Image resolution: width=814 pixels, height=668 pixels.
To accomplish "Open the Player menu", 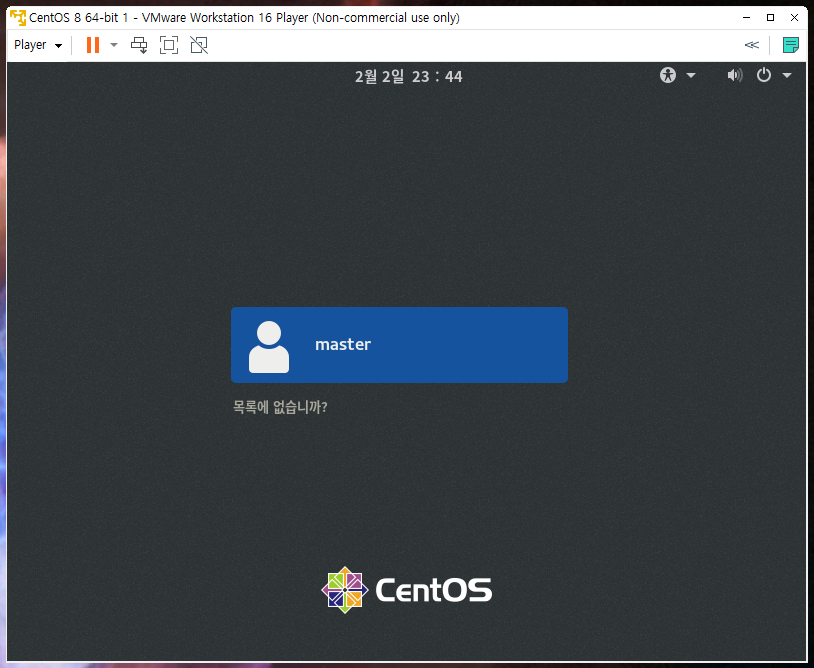I will tap(37, 45).
